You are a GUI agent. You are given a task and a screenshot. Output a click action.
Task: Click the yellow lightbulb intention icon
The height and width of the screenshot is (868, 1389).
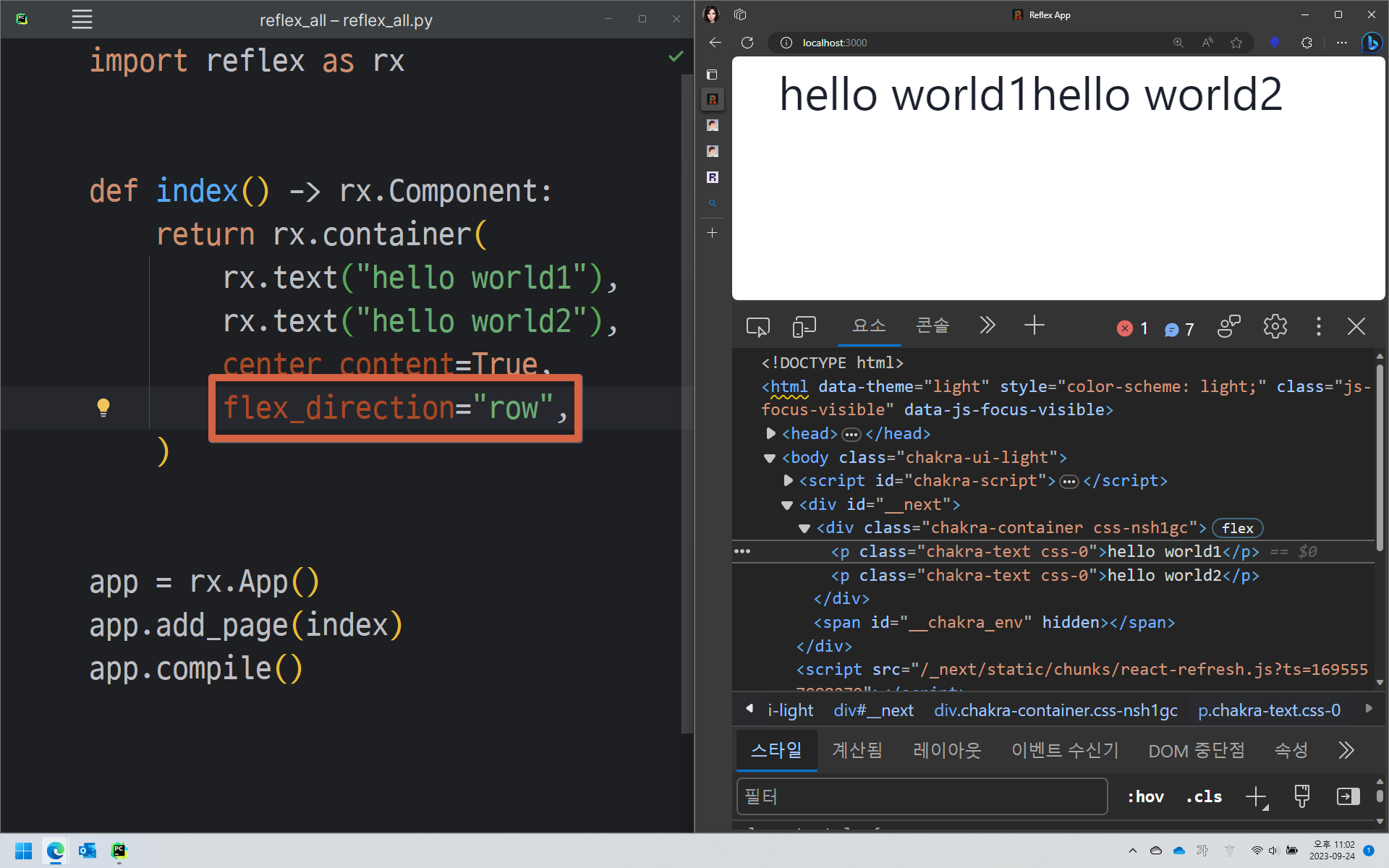pyautogui.click(x=103, y=408)
